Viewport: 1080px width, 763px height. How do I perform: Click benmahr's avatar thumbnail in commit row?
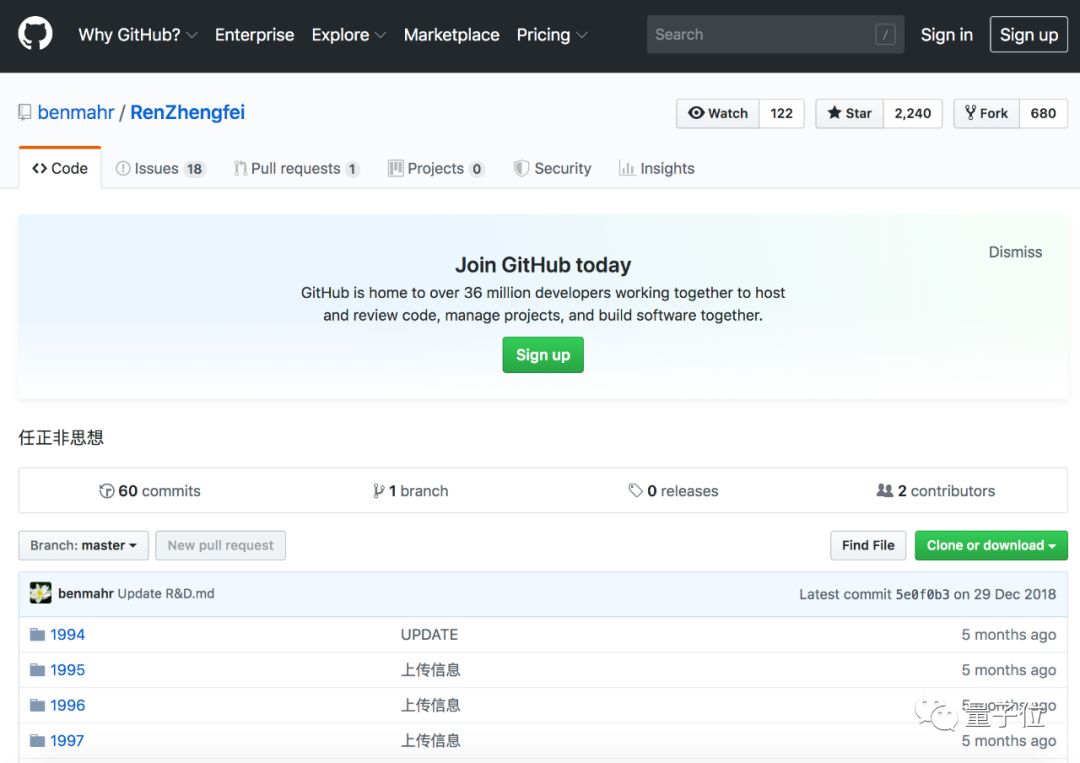[x=40, y=593]
